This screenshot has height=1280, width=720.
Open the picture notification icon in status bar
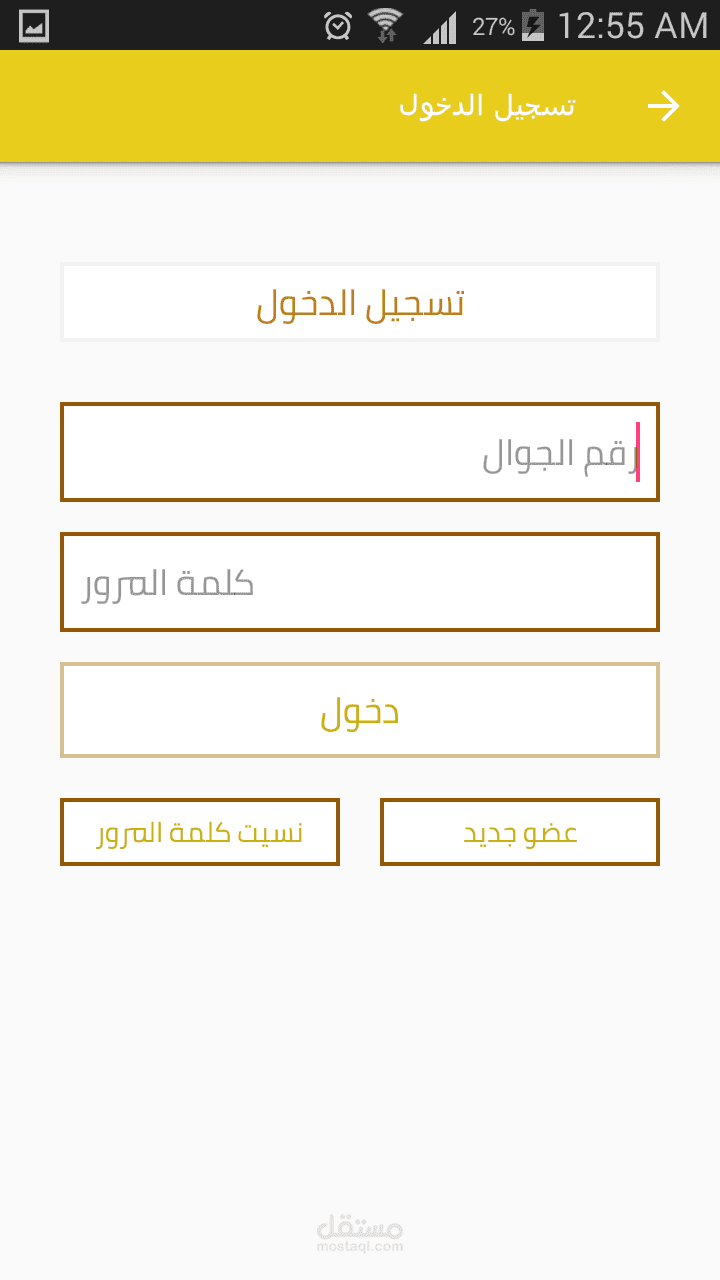(33, 25)
